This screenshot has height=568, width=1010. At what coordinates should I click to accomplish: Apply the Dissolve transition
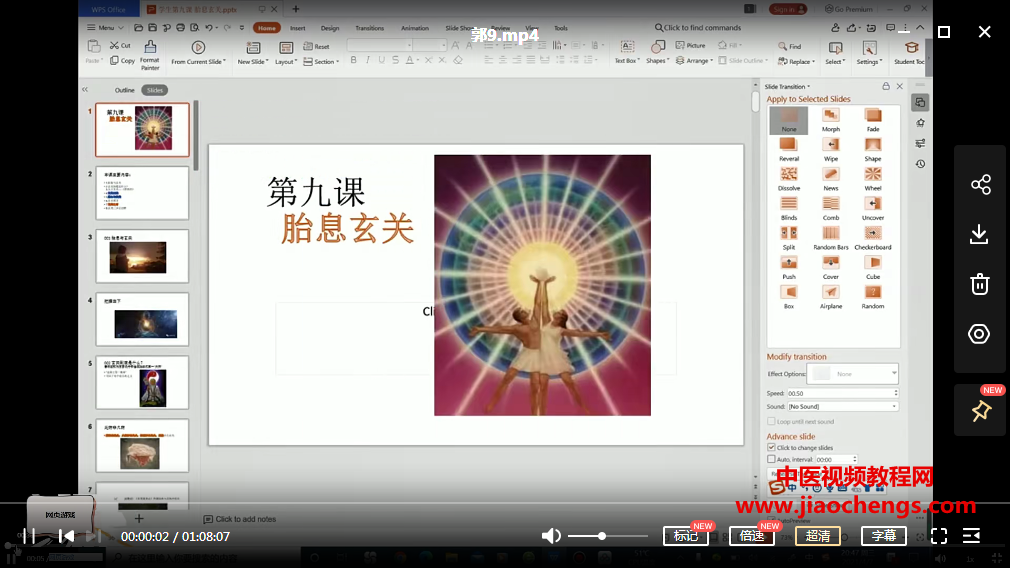tap(788, 179)
